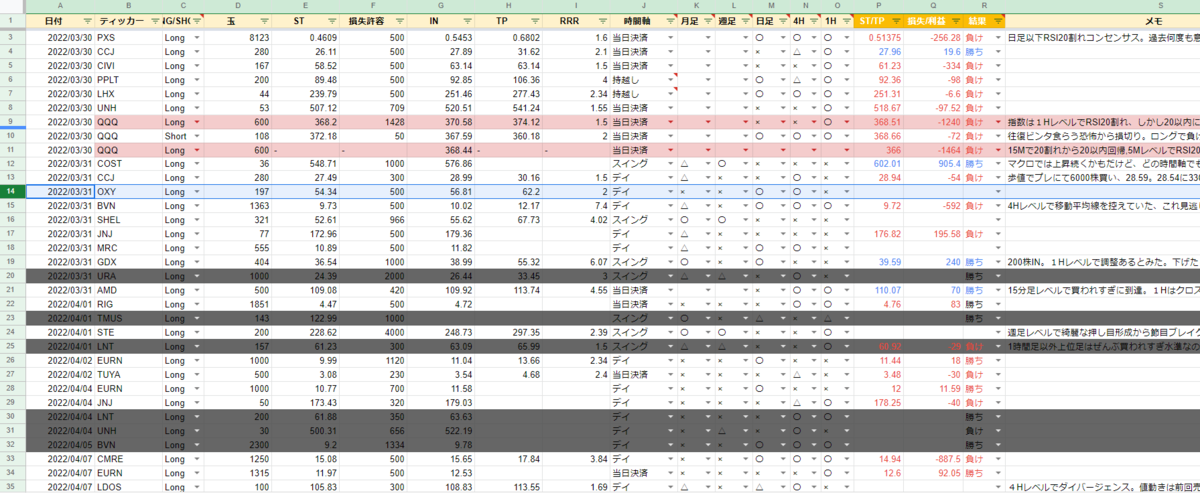Open the filter icon on the 週足 header
Image resolution: width=1200 pixels, height=493 pixels.
click(x=745, y=21)
